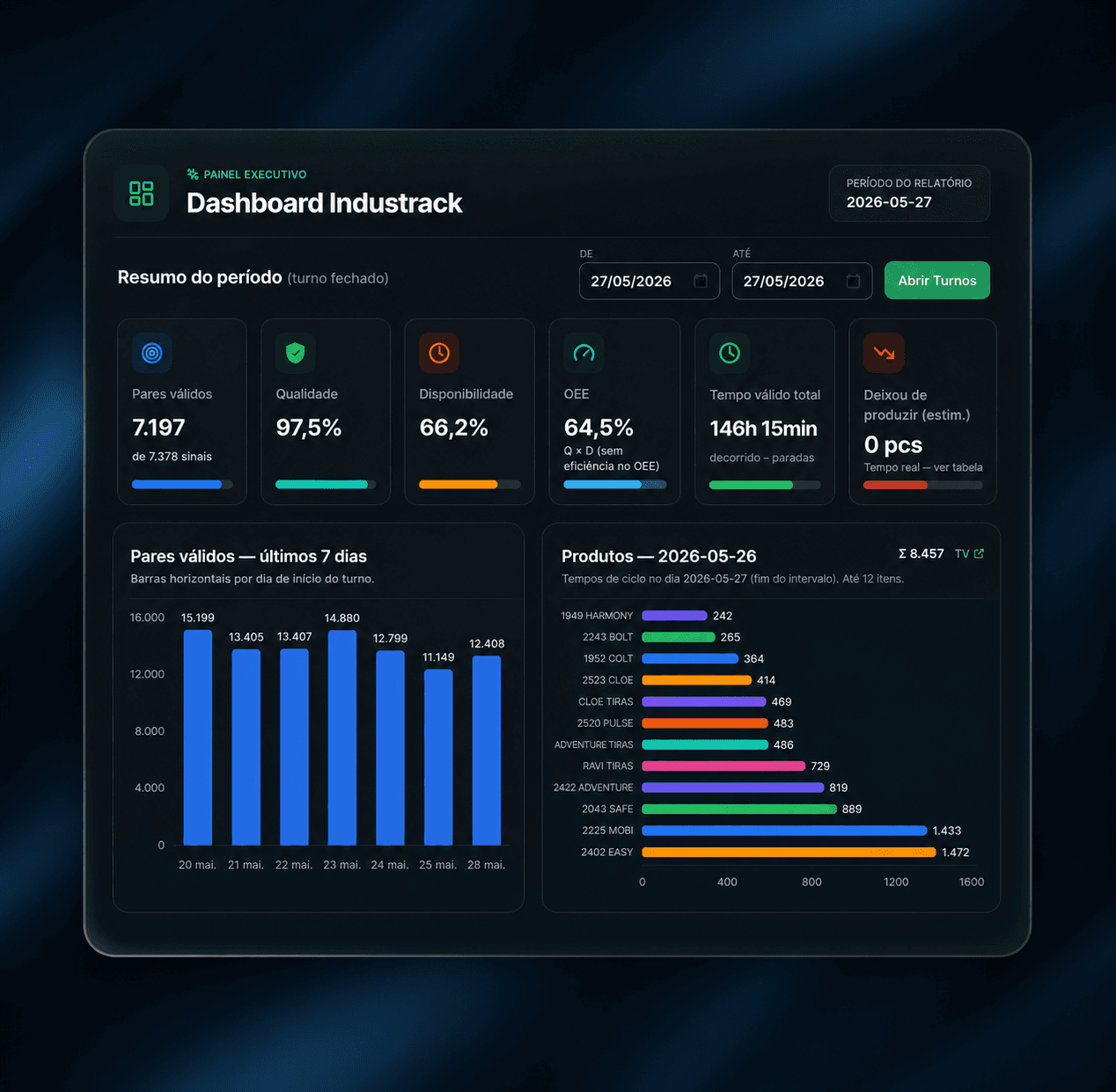Click the 14.880 bar label
This screenshot has width=1116, height=1092.
(x=342, y=618)
